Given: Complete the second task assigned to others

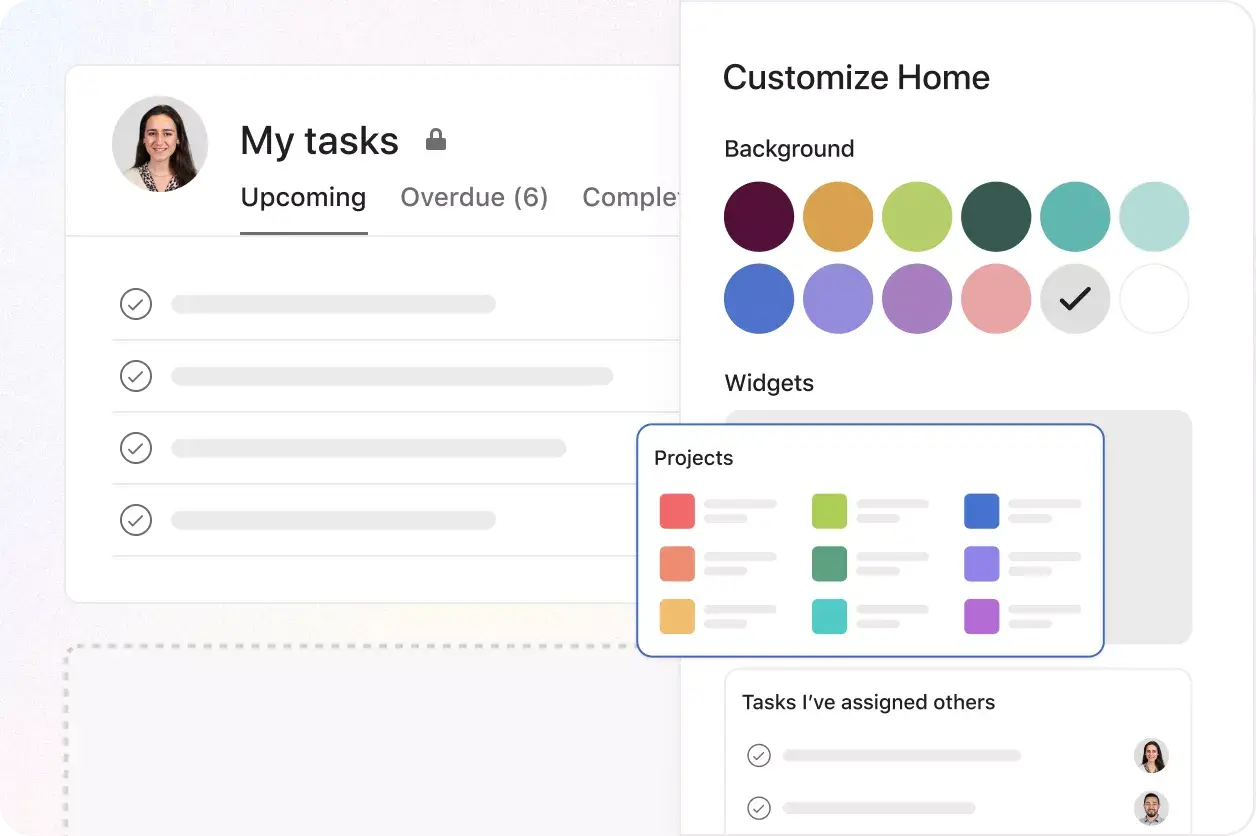Looking at the screenshot, I should pyautogui.click(x=759, y=808).
